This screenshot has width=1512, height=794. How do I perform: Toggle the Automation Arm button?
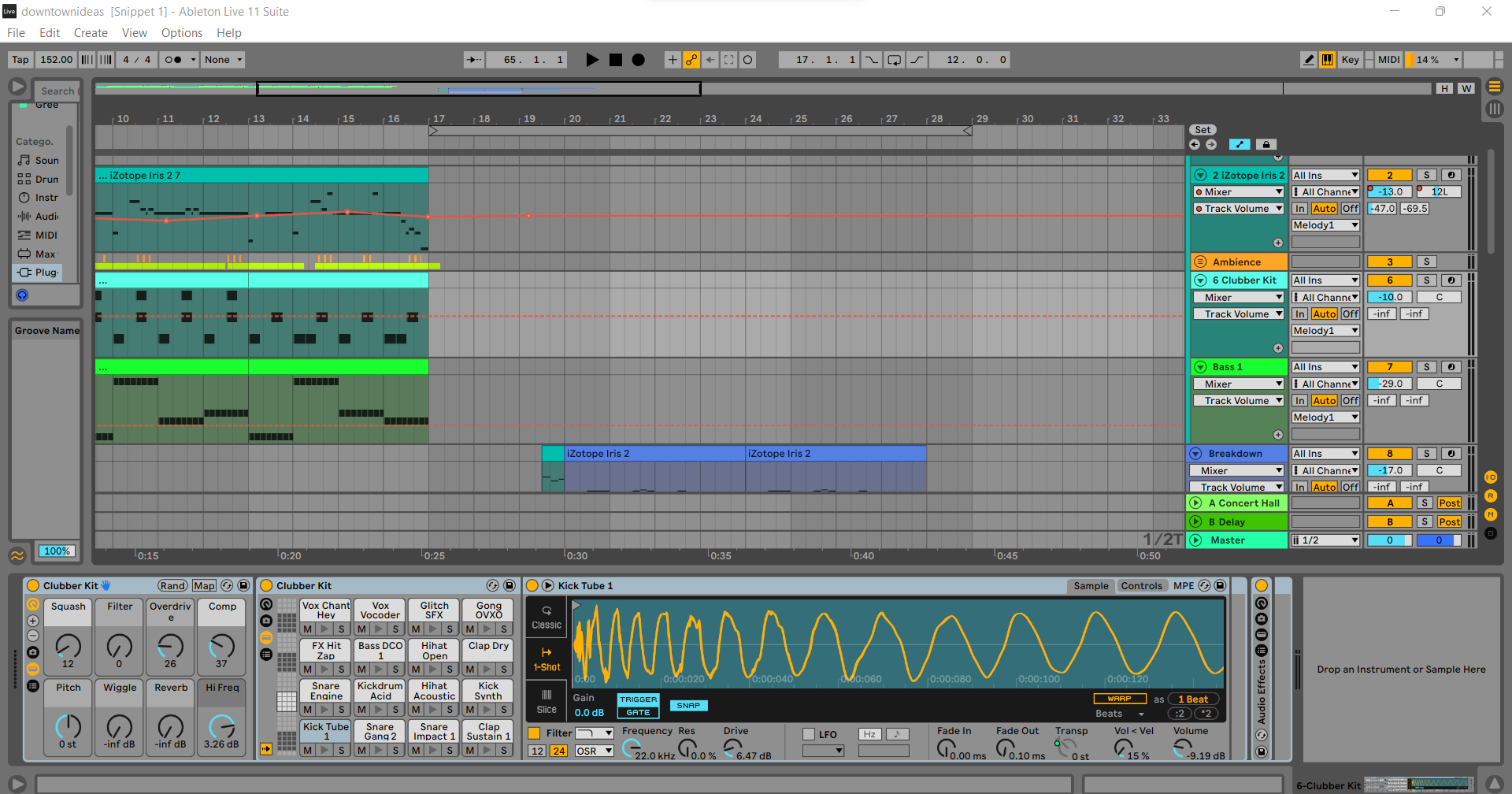click(x=691, y=60)
